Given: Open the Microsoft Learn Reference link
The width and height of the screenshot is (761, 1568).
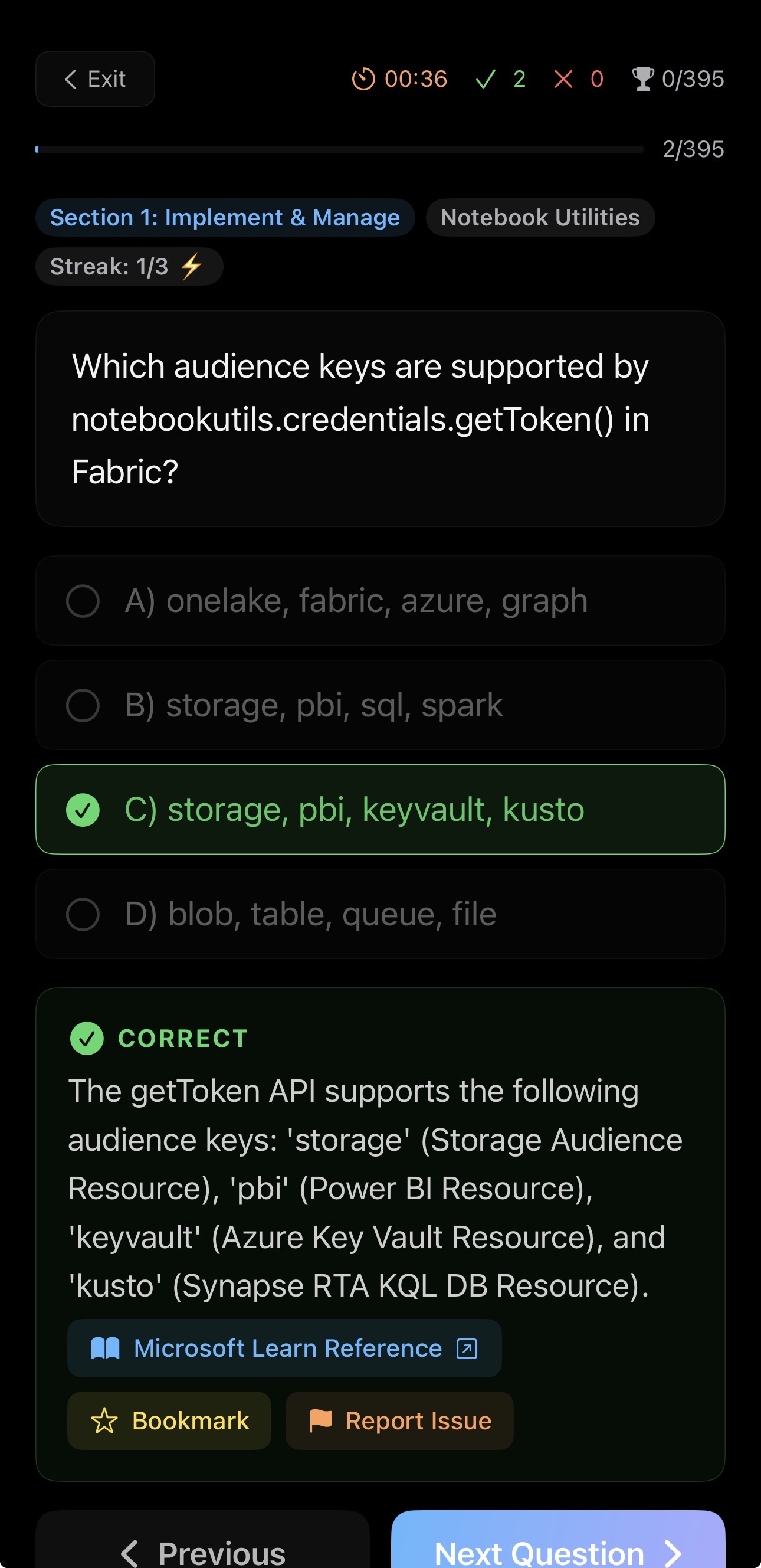Looking at the screenshot, I should 284,1348.
